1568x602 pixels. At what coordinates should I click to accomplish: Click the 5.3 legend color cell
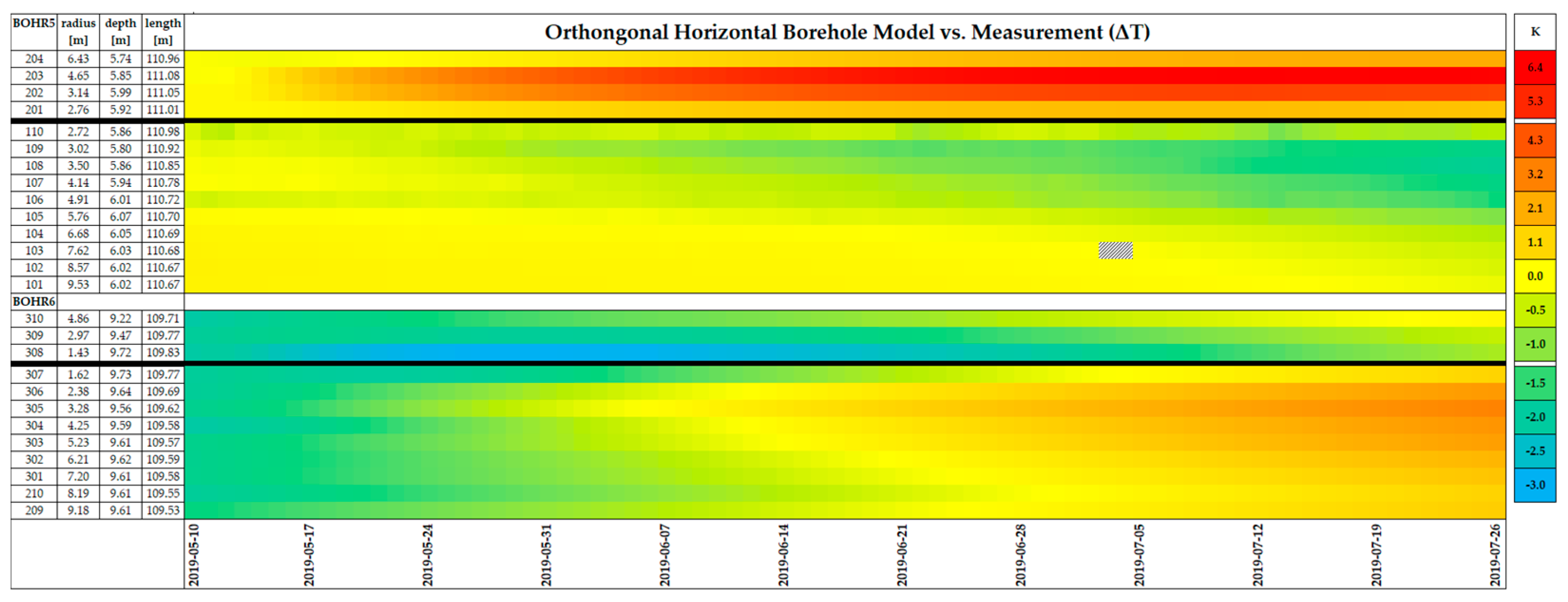pos(1535,101)
